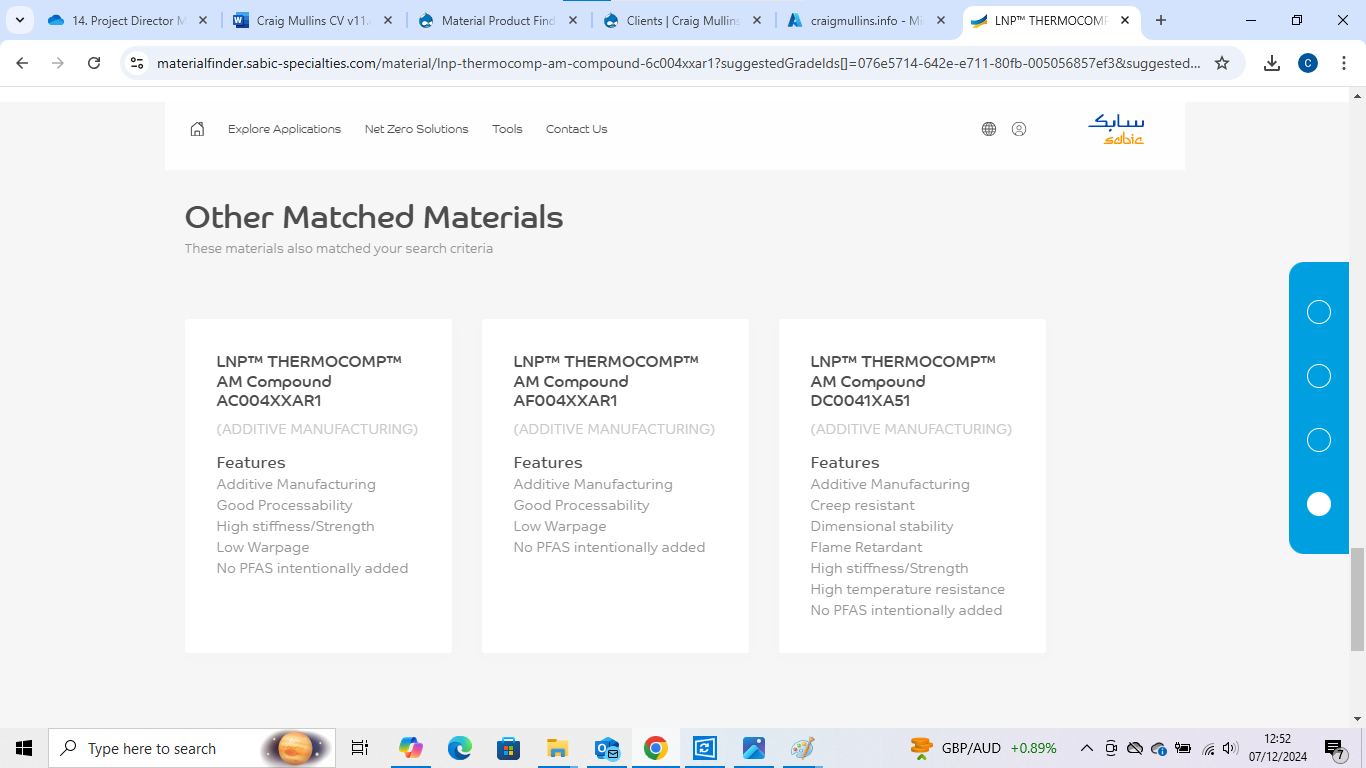This screenshot has width=1366, height=768.
Task: Click Creep resistant feature text
Action: click(x=863, y=505)
